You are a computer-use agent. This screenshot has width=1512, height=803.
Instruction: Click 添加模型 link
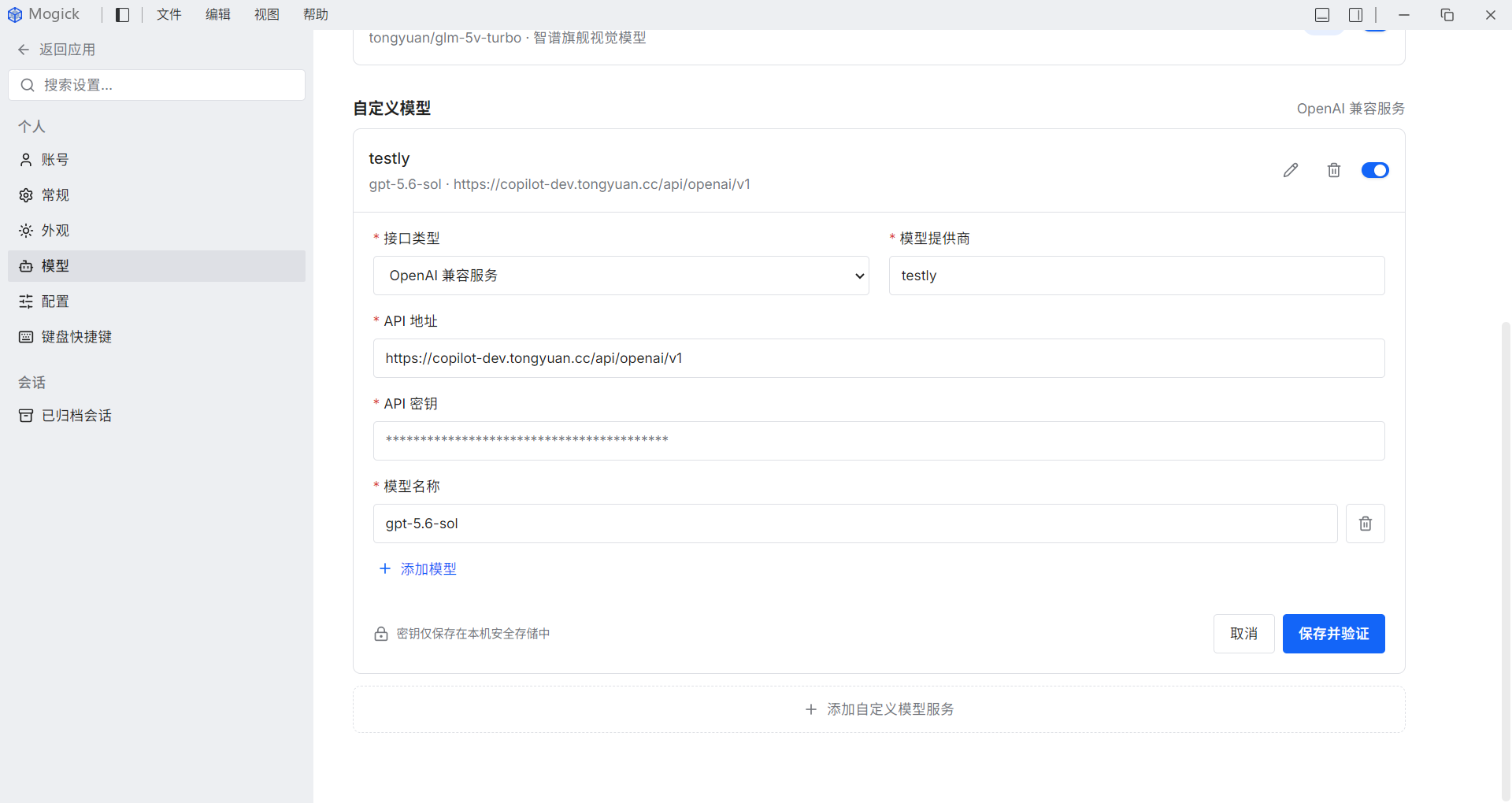(417, 568)
